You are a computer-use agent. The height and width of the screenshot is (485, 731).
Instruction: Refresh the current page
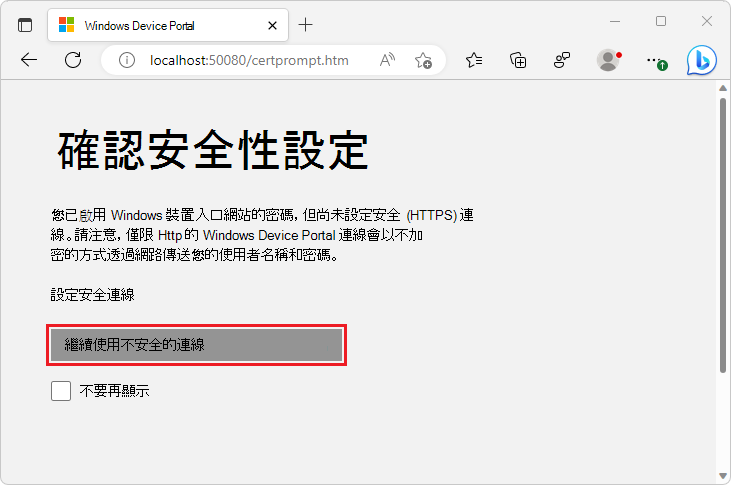tap(73, 60)
